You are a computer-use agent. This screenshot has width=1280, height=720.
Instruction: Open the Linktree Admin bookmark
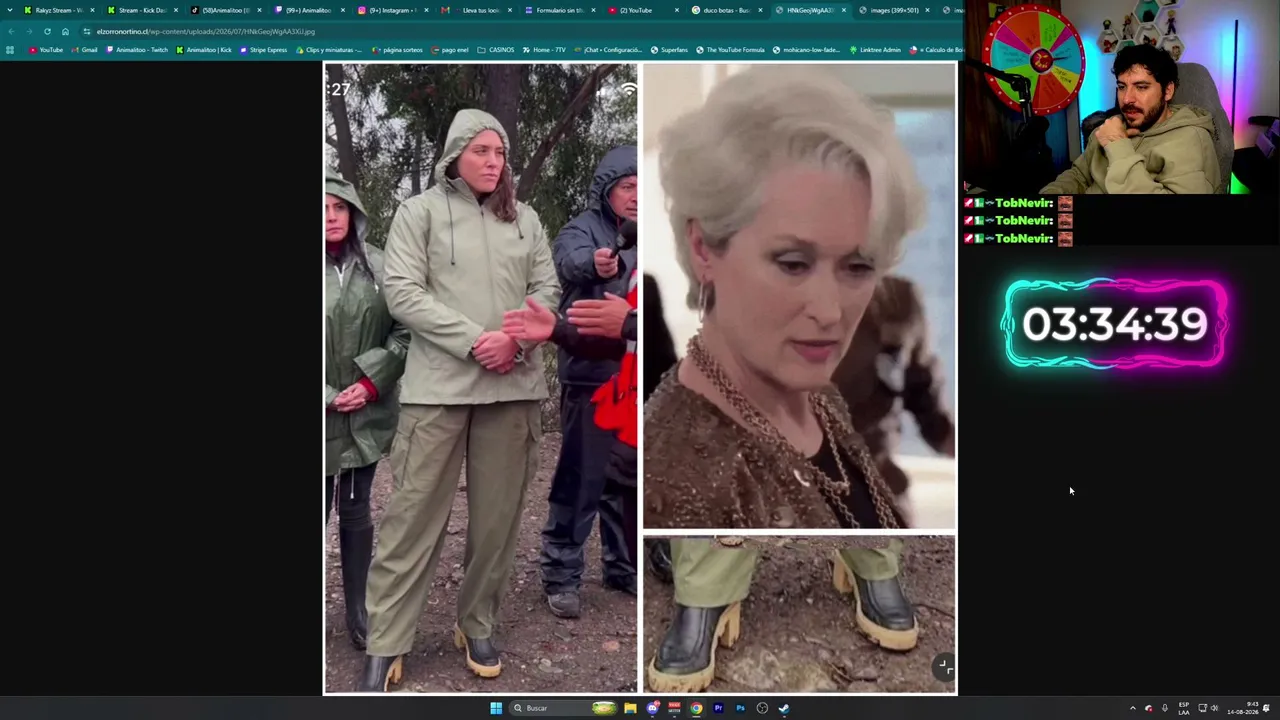pos(875,50)
